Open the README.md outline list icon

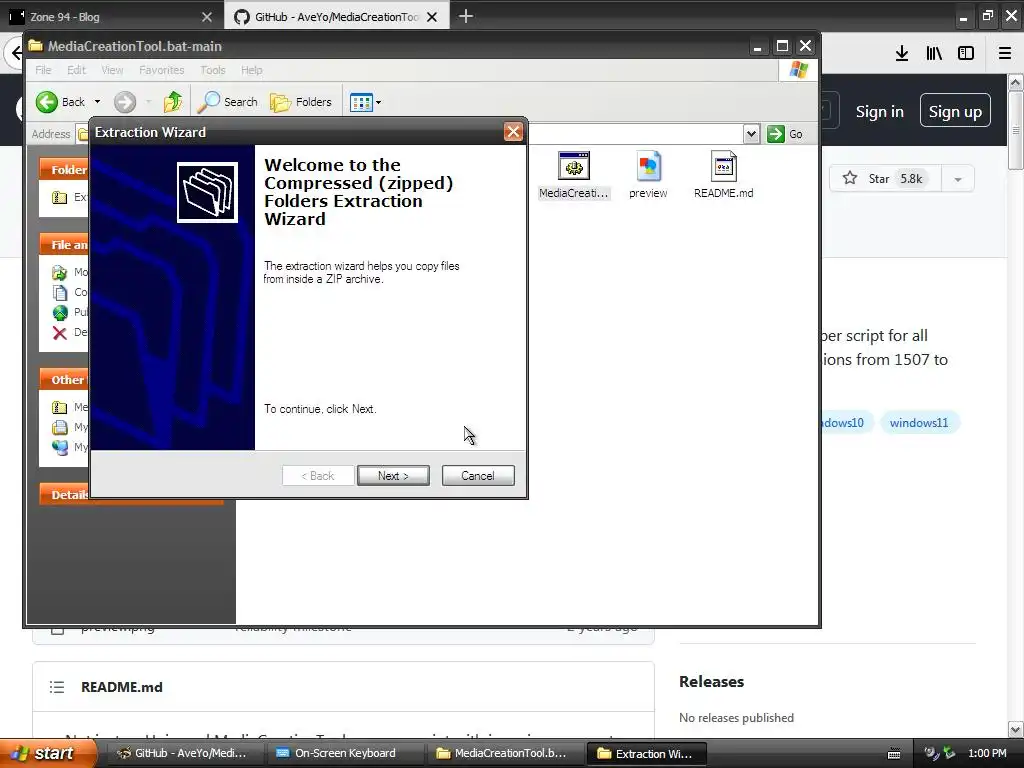point(57,687)
